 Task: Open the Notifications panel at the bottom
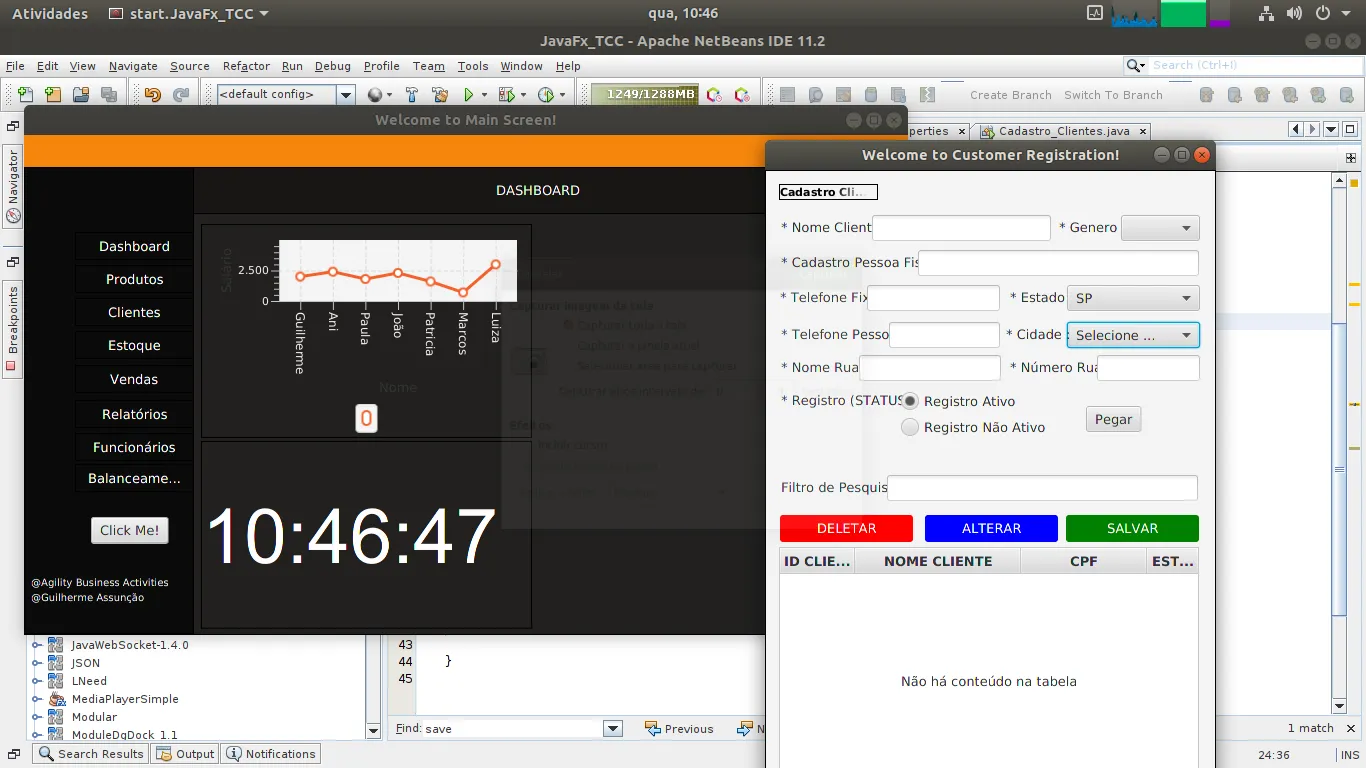coord(271,754)
